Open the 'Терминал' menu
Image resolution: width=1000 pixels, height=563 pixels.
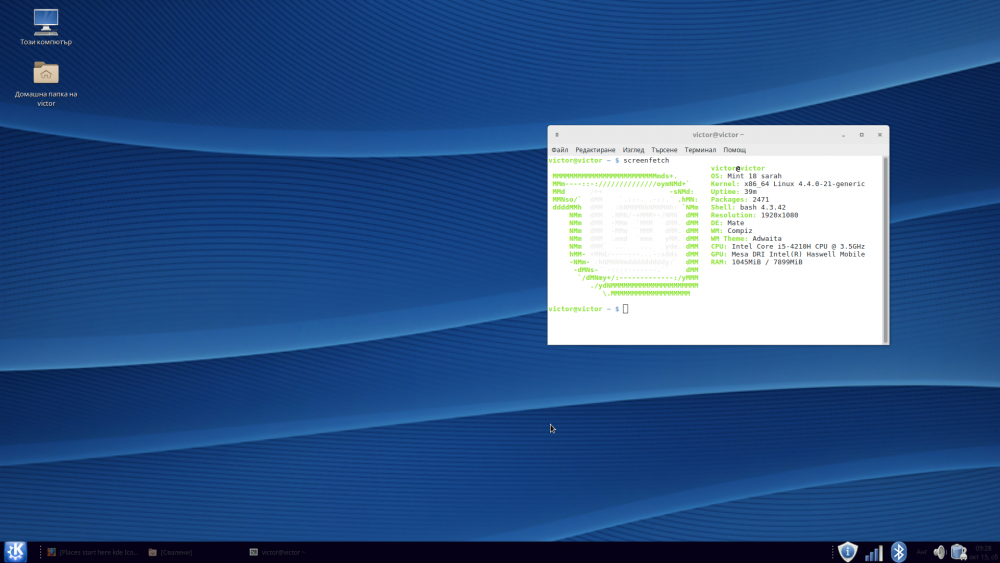pyautogui.click(x=700, y=150)
